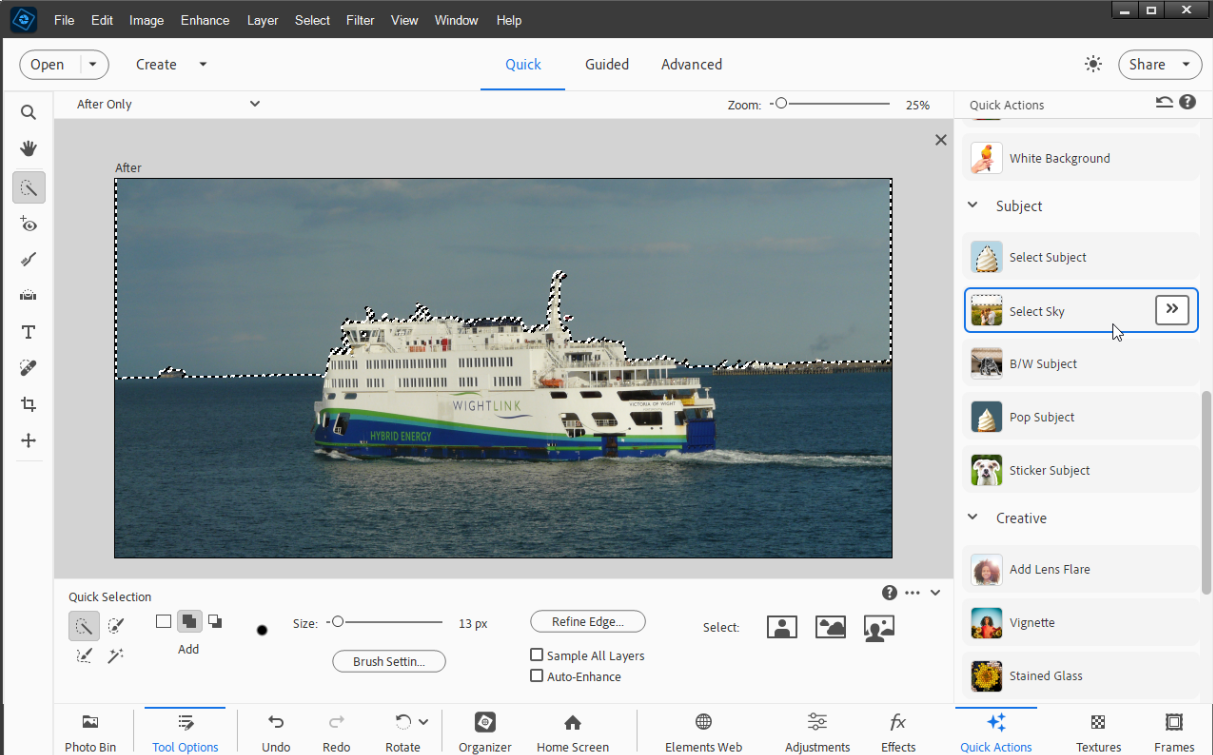This screenshot has height=755, width=1213.
Task: Select the Type tool
Action: click(x=28, y=331)
